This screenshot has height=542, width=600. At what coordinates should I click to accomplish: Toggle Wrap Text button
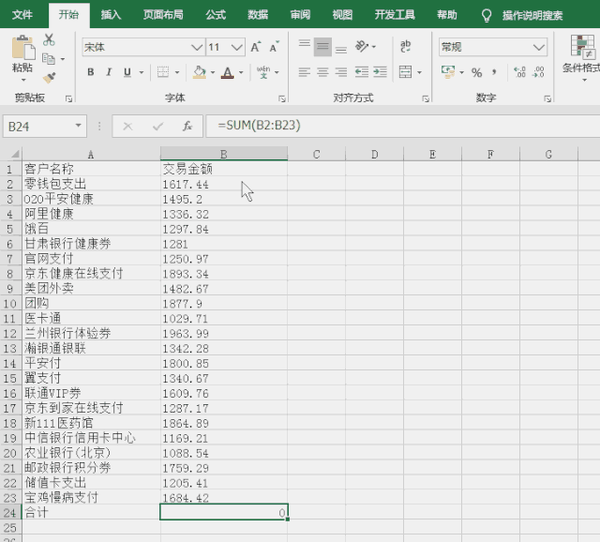click(405, 47)
